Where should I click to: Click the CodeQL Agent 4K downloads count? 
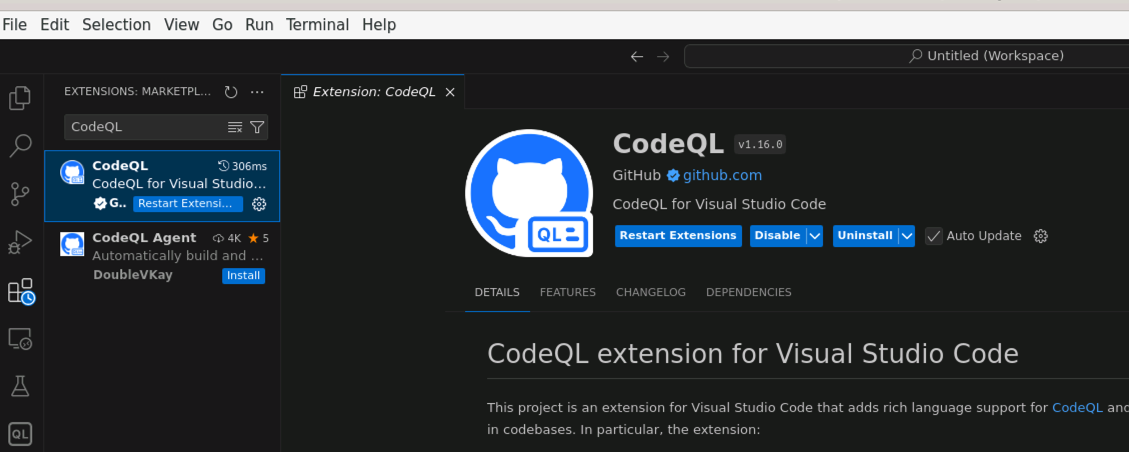point(227,238)
